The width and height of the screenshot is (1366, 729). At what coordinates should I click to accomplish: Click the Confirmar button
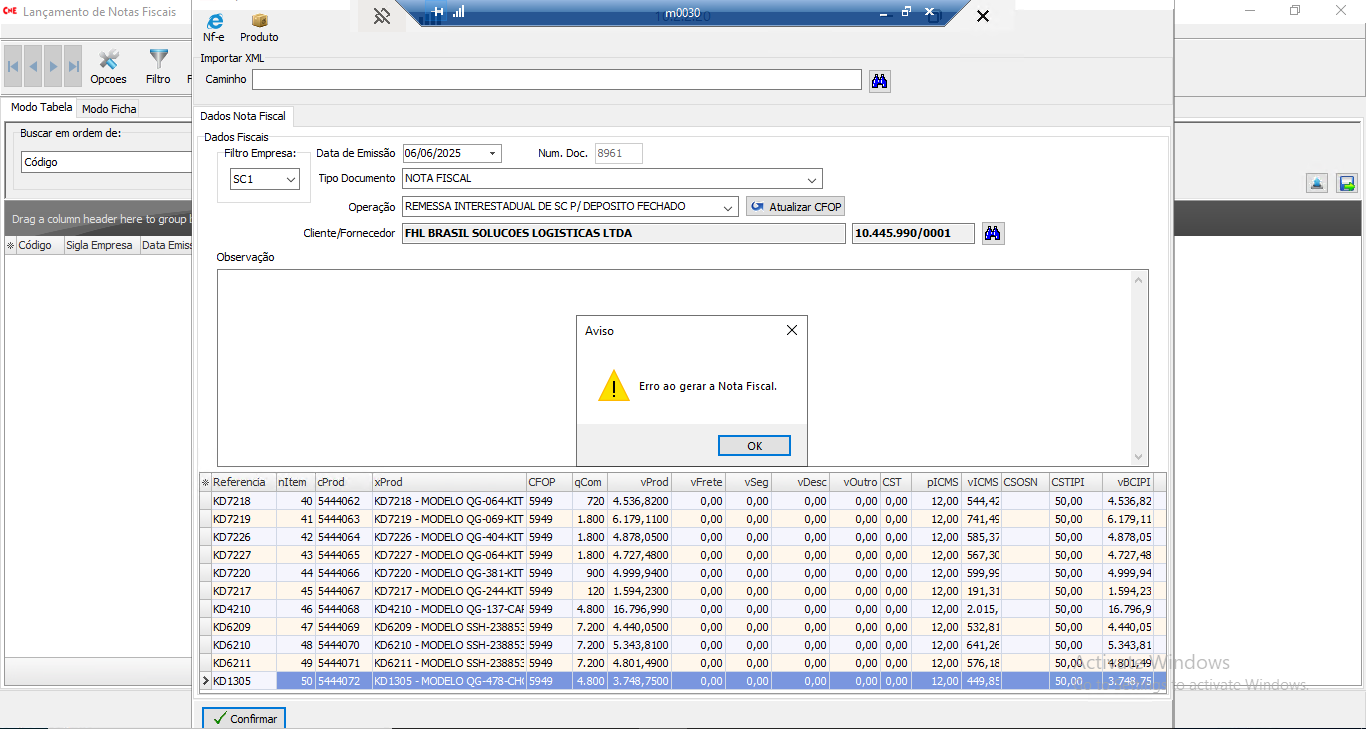(x=244, y=718)
